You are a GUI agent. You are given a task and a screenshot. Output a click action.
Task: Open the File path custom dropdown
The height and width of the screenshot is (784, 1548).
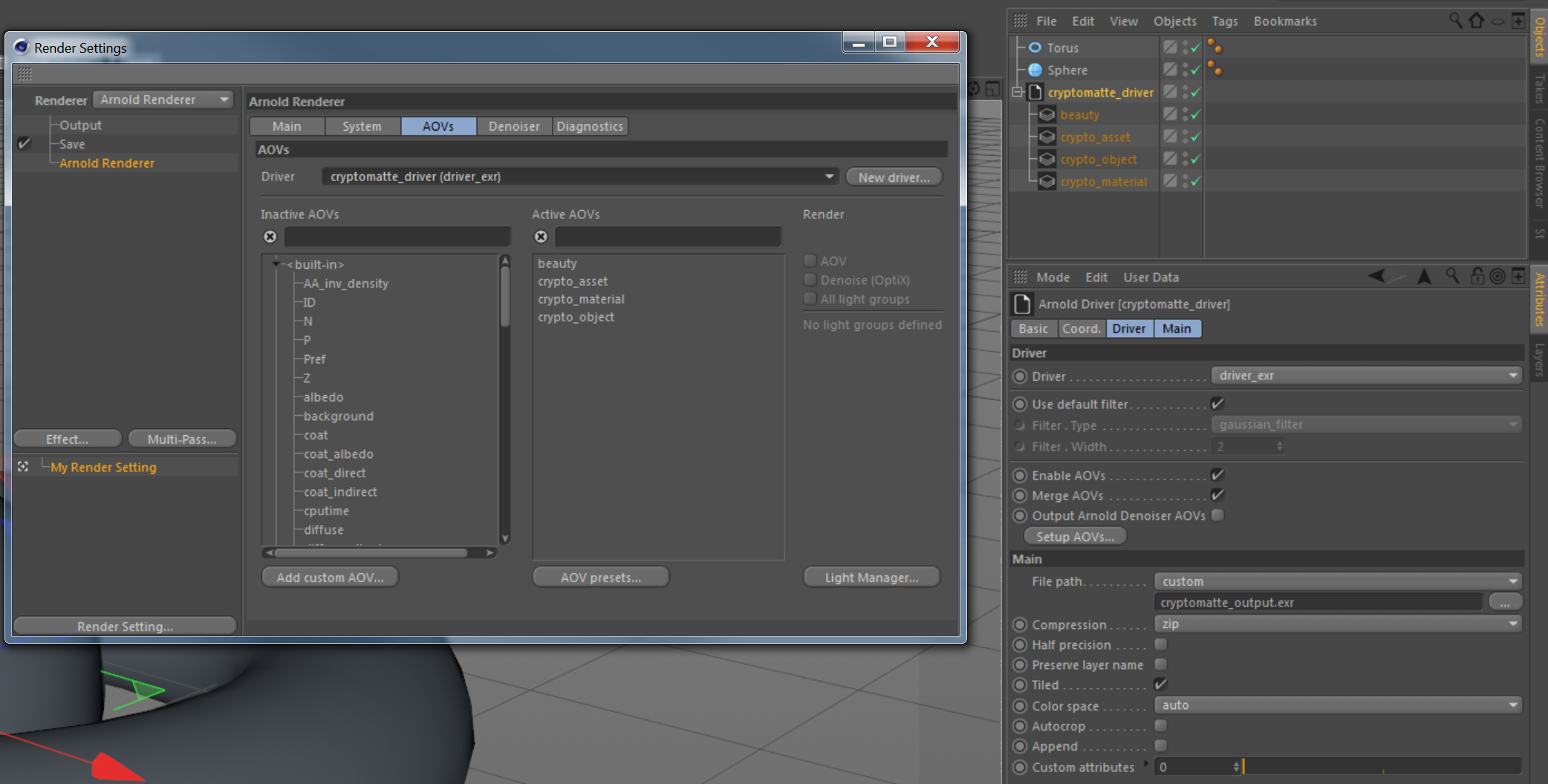pyautogui.click(x=1339, y=581)
